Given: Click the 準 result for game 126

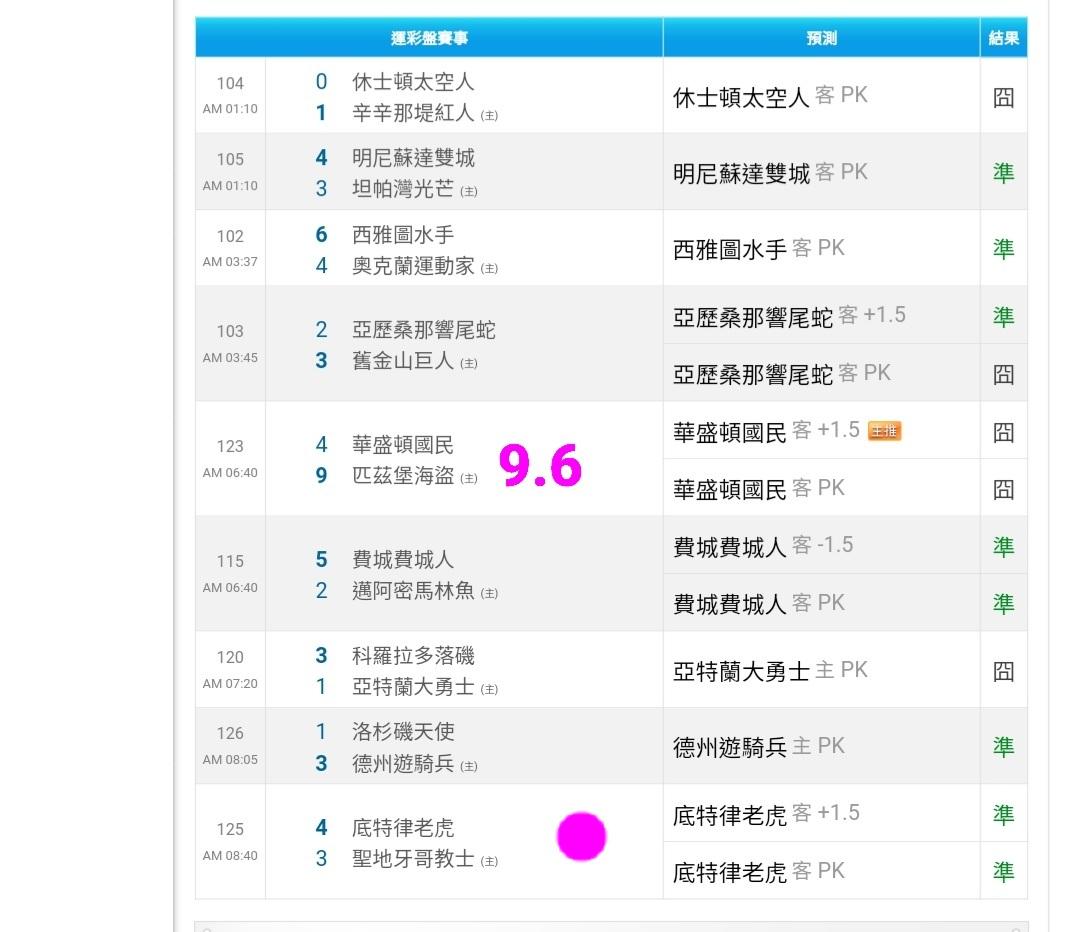Looking at the screenshot, I should 1004,747.
